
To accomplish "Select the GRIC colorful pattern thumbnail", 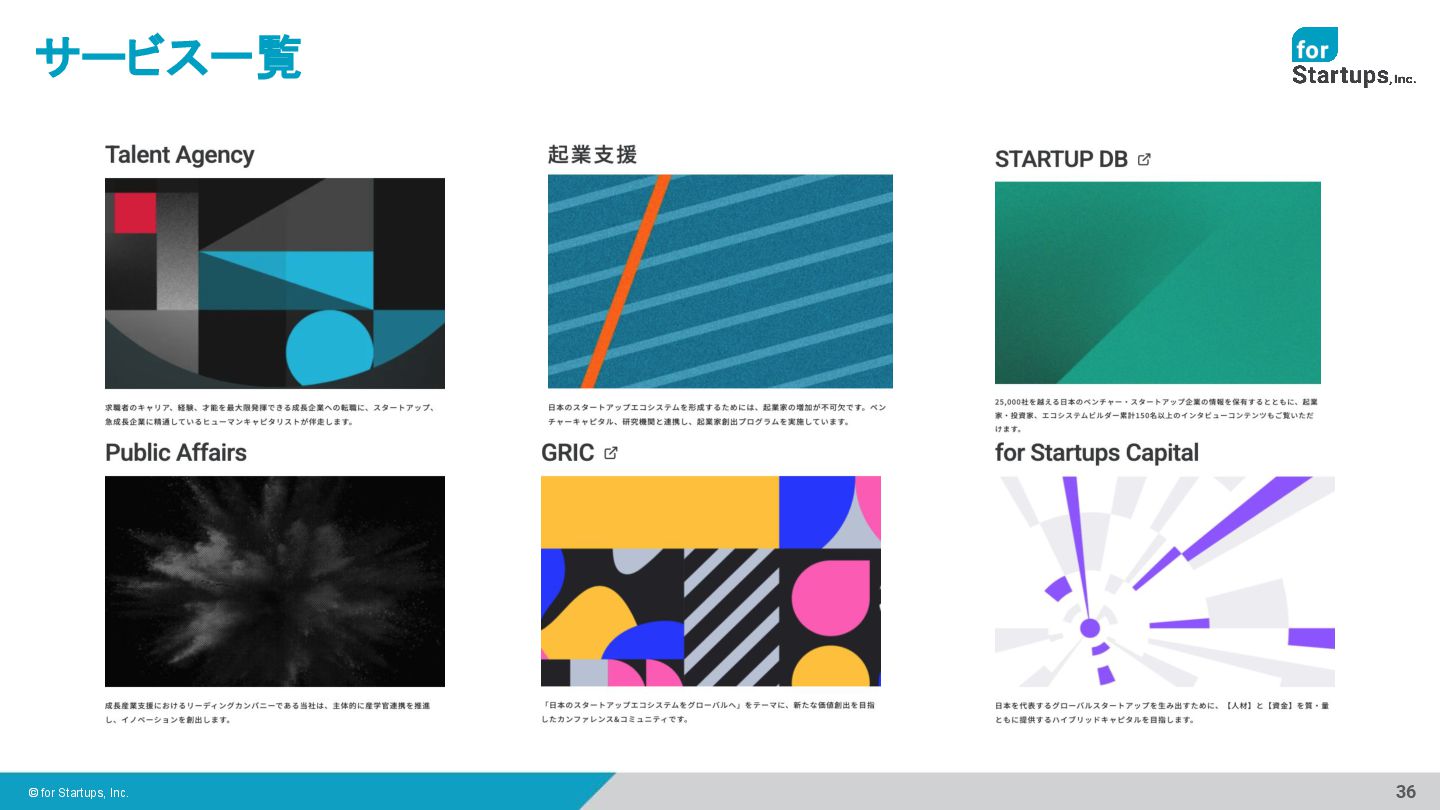I will 711,581.
